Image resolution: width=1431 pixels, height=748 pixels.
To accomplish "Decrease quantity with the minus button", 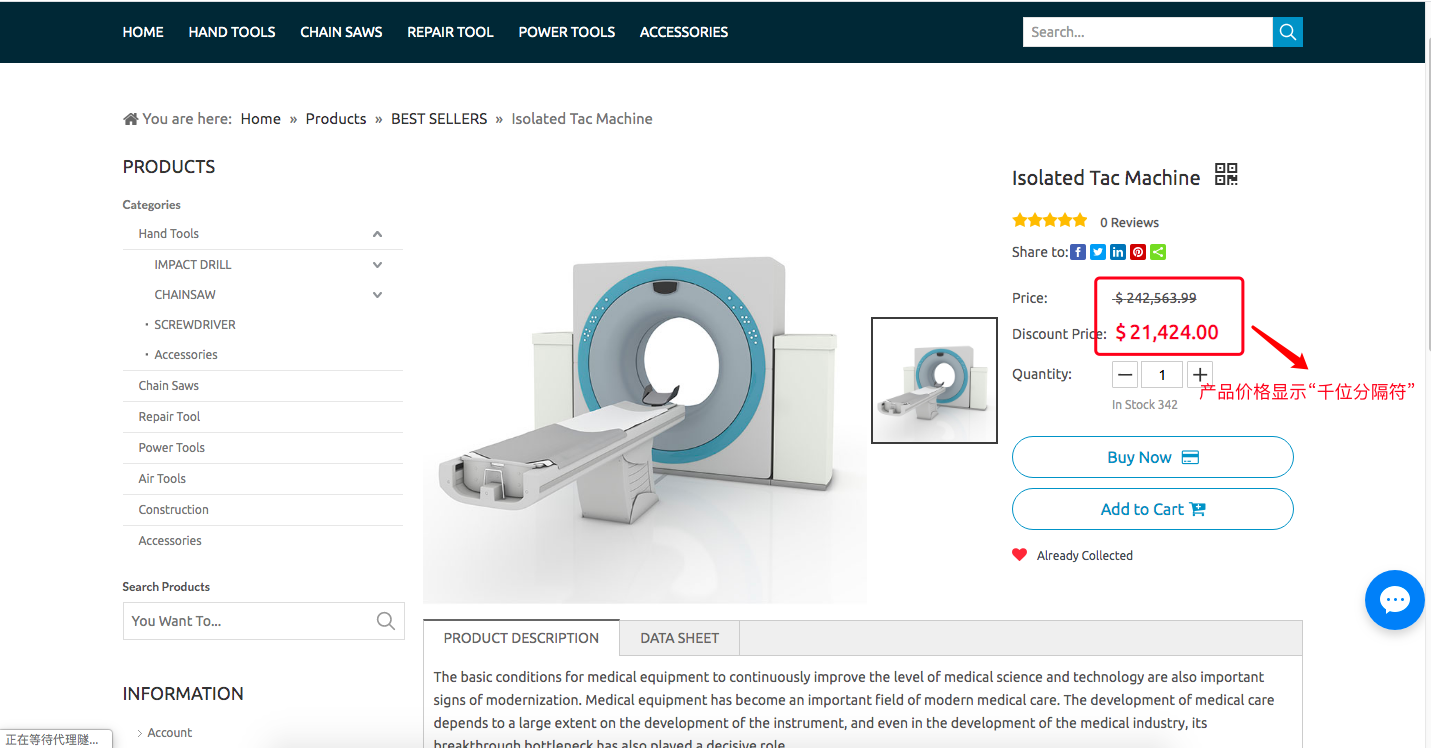I will 1125,375.
